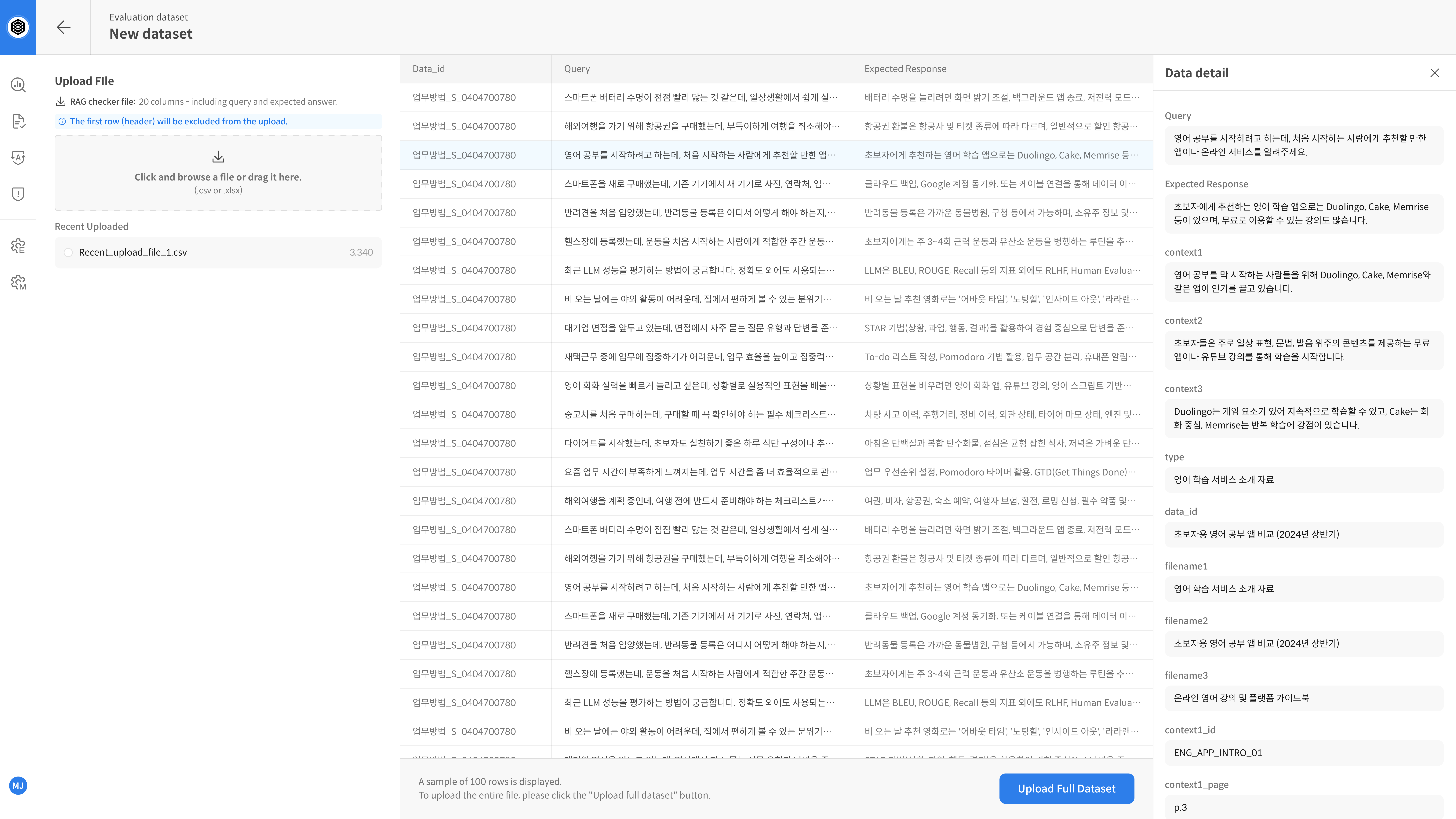1456x819 pixels.
Task: Close the Data detail panel
Action: tap(1435, 73)
